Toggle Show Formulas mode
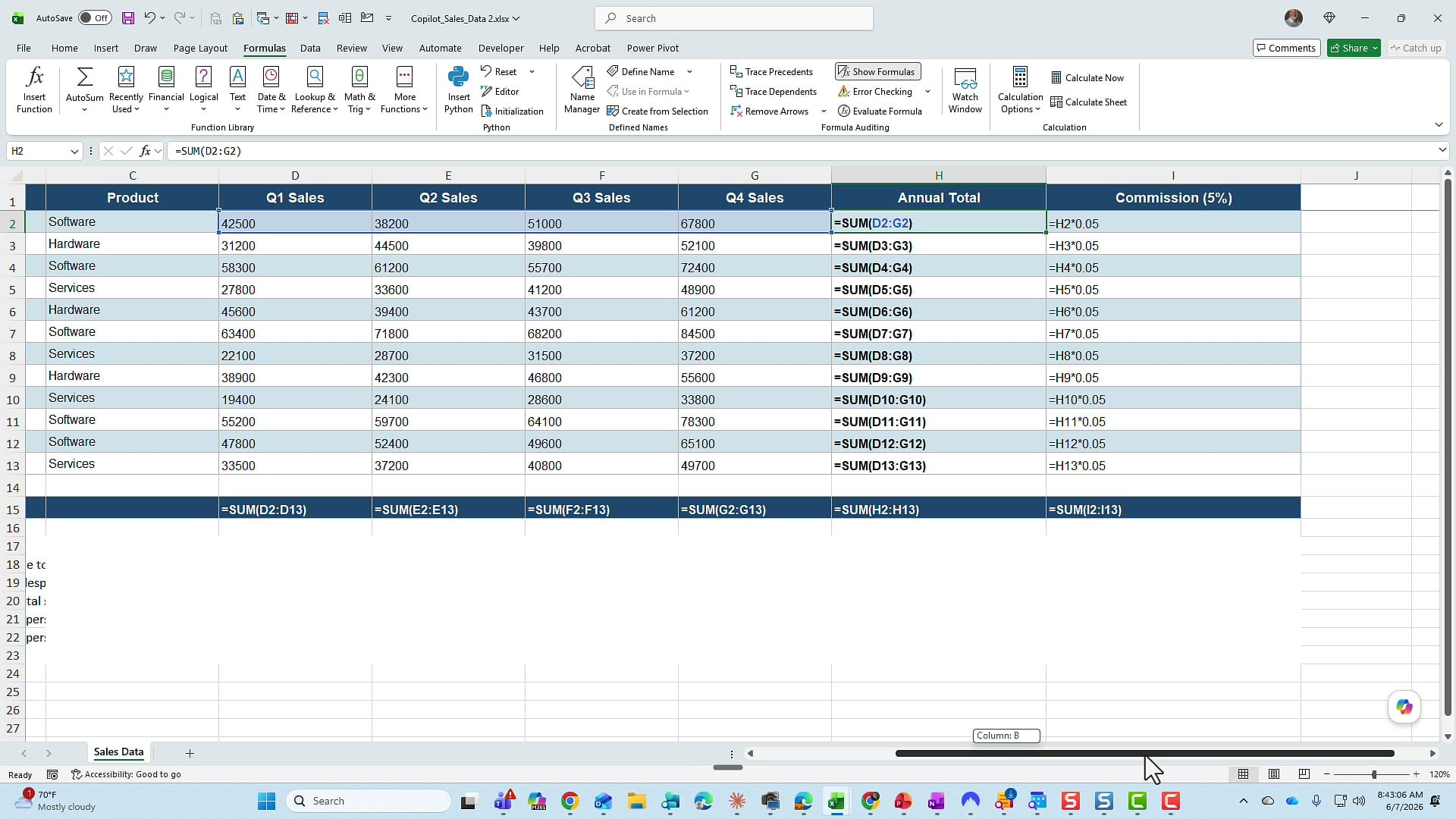The width and height of the screenshot is (1456, 819). pos(877,71)
